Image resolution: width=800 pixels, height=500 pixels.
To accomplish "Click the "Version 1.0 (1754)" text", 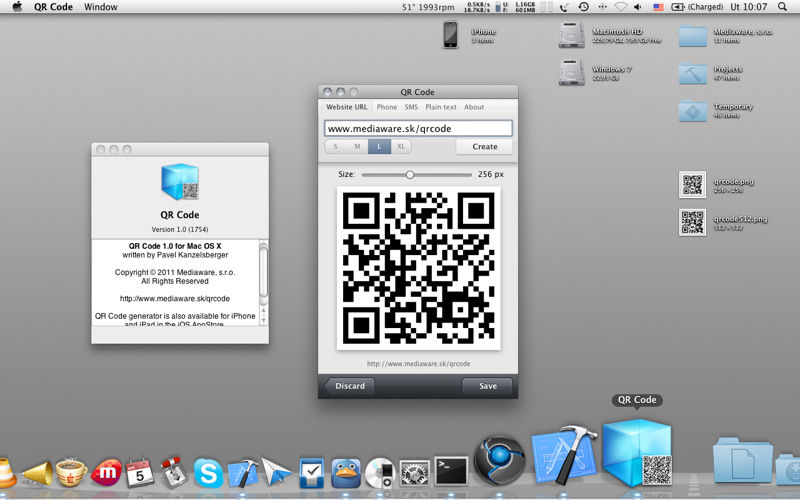I will point(180,230).
